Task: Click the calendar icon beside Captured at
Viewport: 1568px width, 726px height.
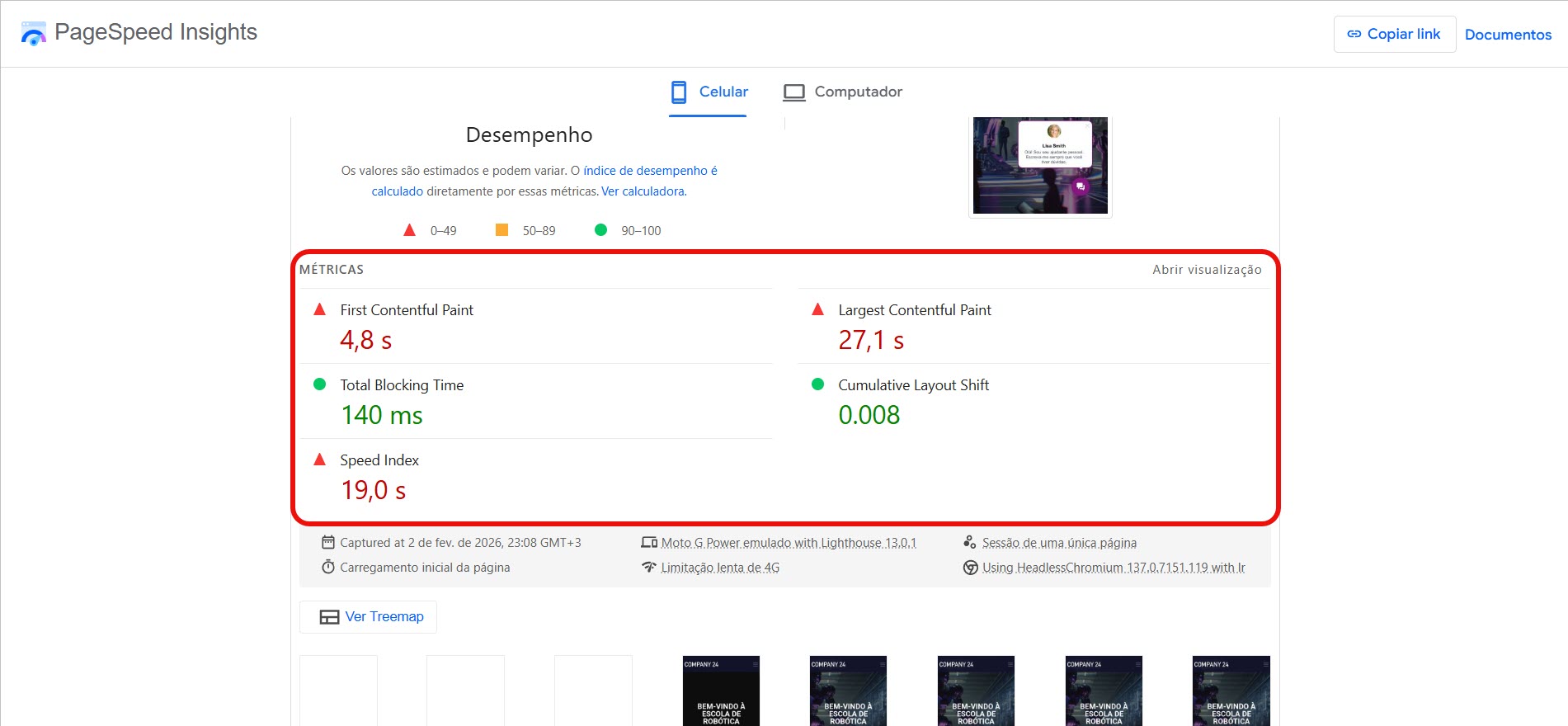Action: click(328, 542)
